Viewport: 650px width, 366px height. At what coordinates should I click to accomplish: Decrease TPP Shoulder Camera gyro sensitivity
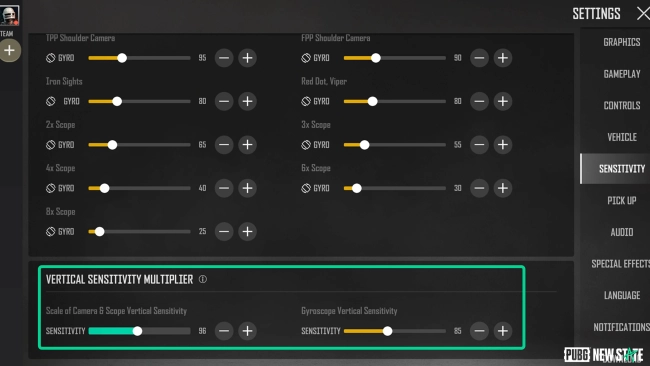coord(224,58)
